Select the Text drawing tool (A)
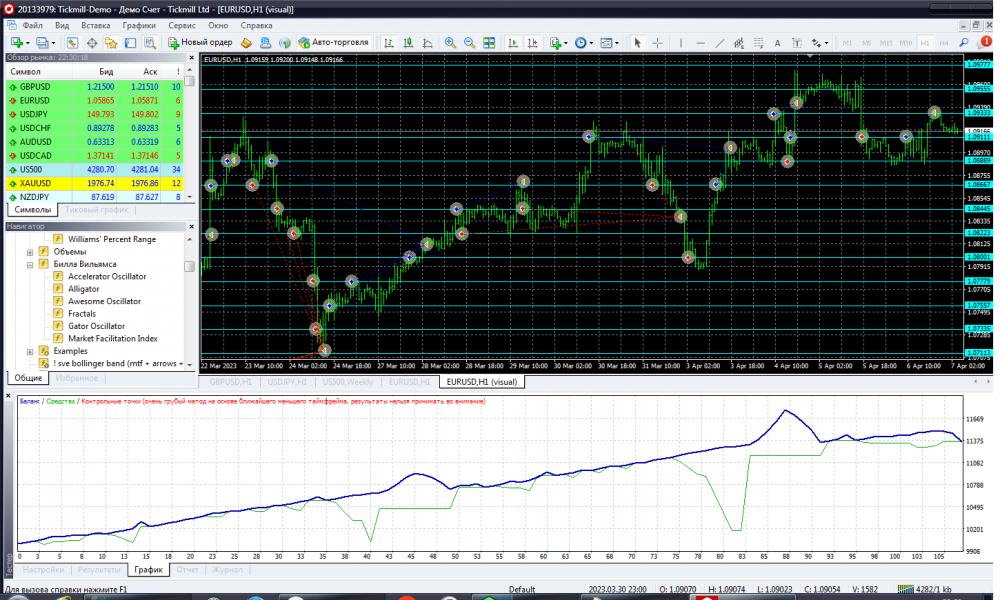The height and width of the screenshot is (600, 1000). click(x=777, y=43)
